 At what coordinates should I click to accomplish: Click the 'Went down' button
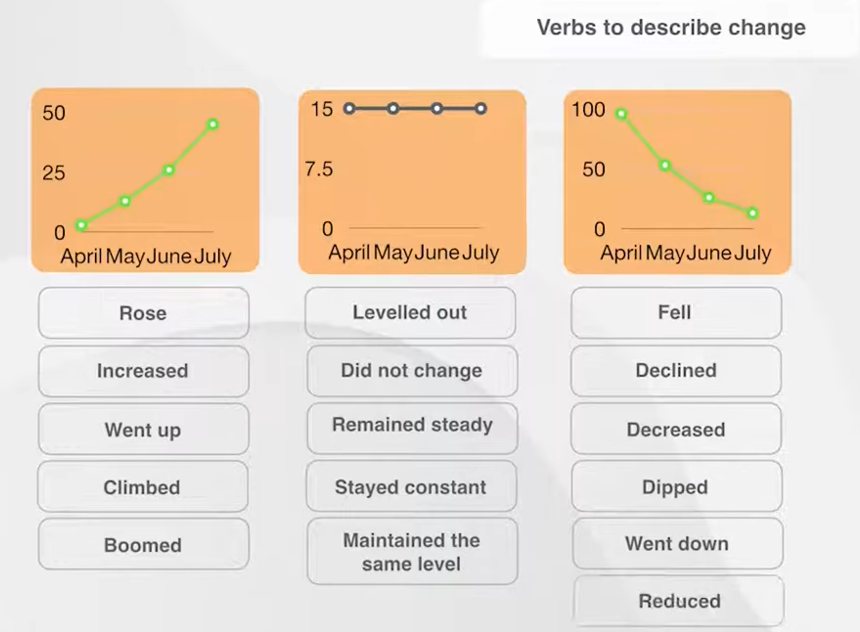[677, 544]
